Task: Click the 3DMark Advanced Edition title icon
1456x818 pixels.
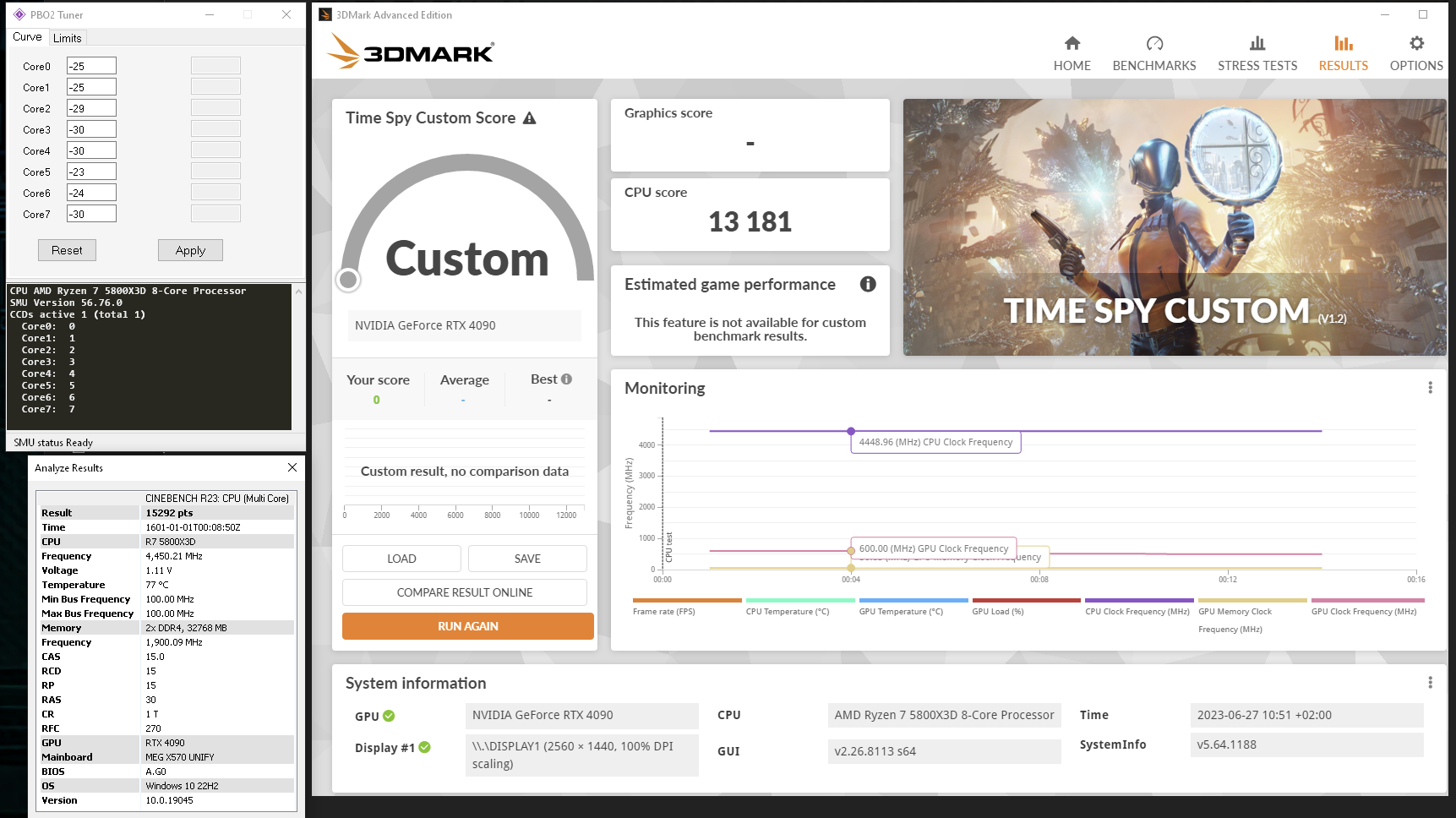Action: (x=325, y=14)
